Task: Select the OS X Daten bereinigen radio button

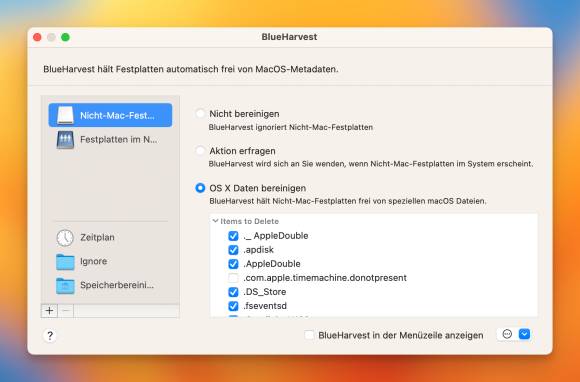Action: (200, 188)
